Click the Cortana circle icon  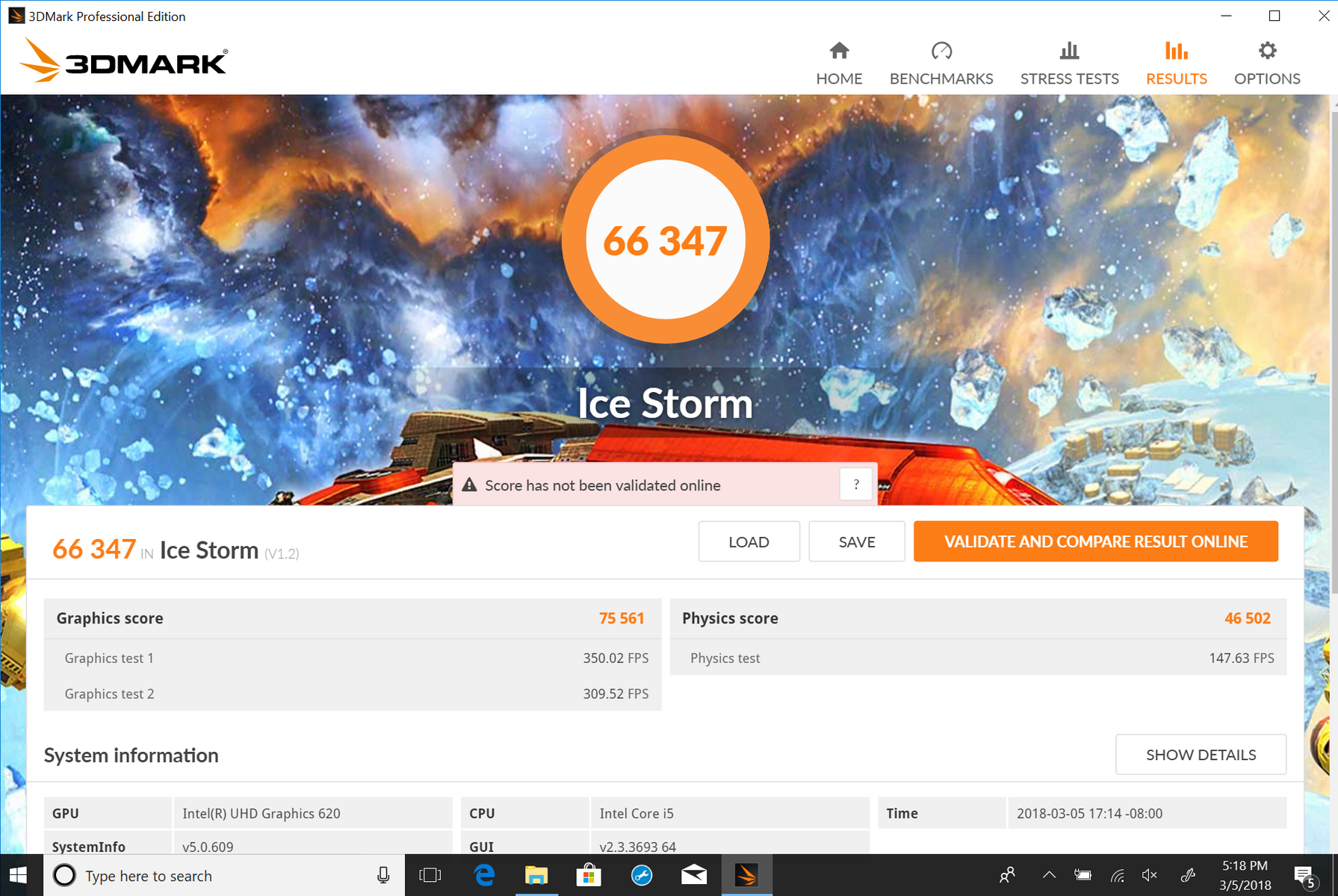click(x=64, y=875)
